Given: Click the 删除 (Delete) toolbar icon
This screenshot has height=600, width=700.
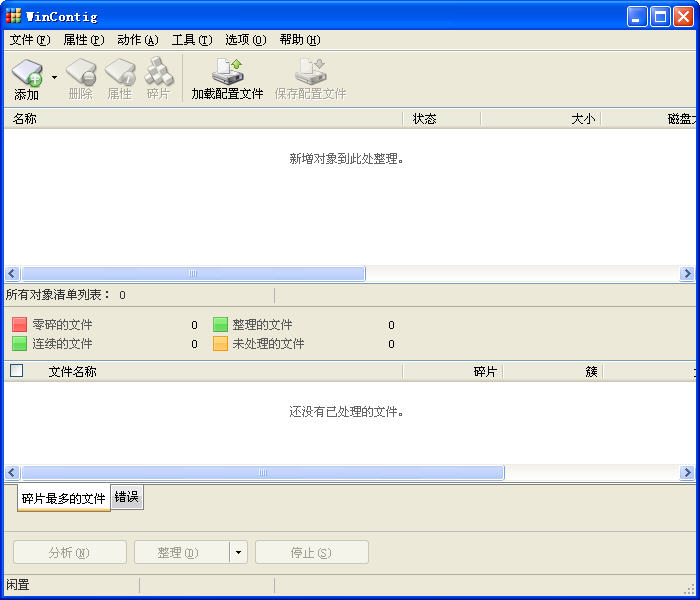Looking at the screenshot, I should click(81, 78).
